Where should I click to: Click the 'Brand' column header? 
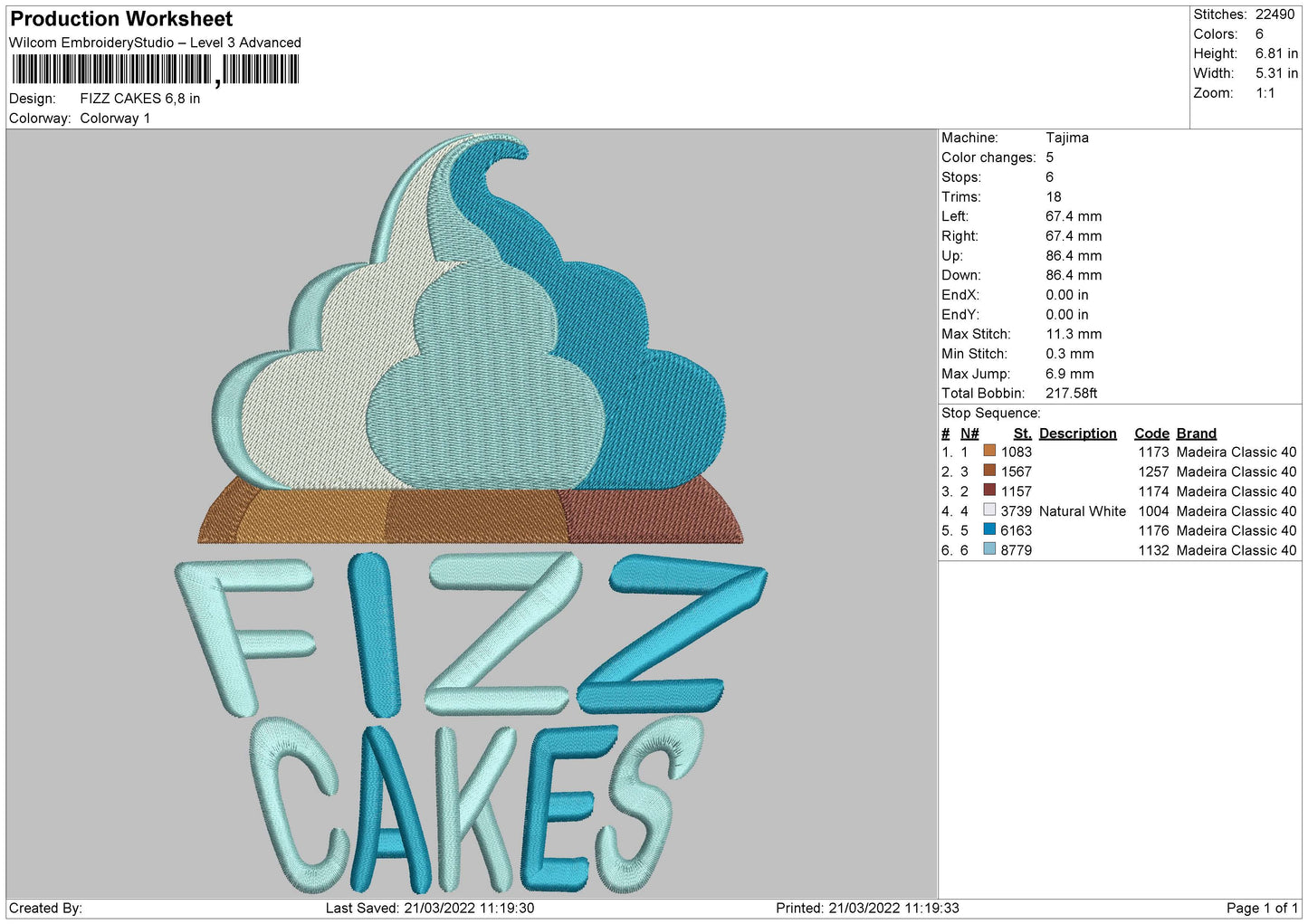1197,433
